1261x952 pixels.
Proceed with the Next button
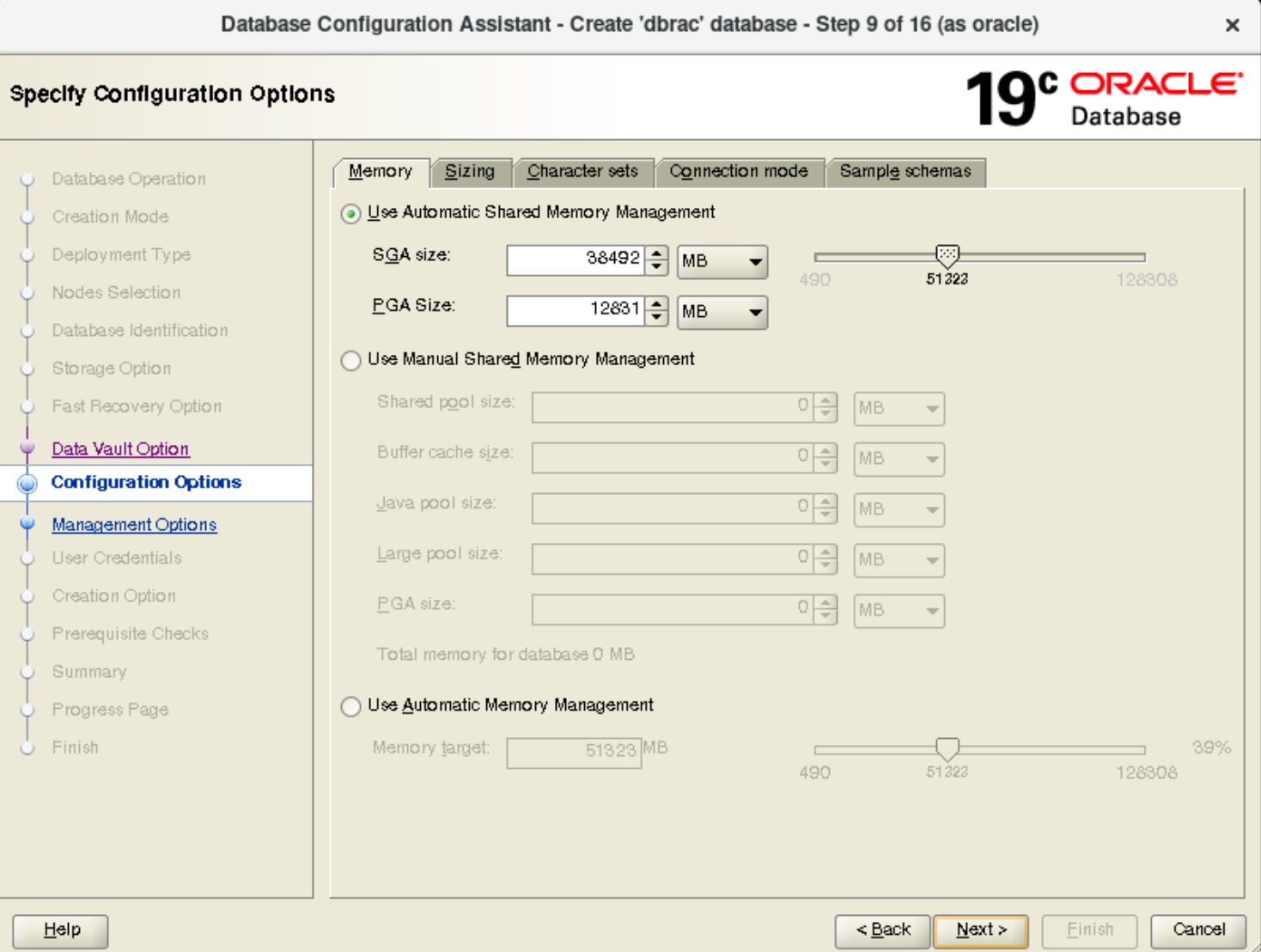[981, 931]
